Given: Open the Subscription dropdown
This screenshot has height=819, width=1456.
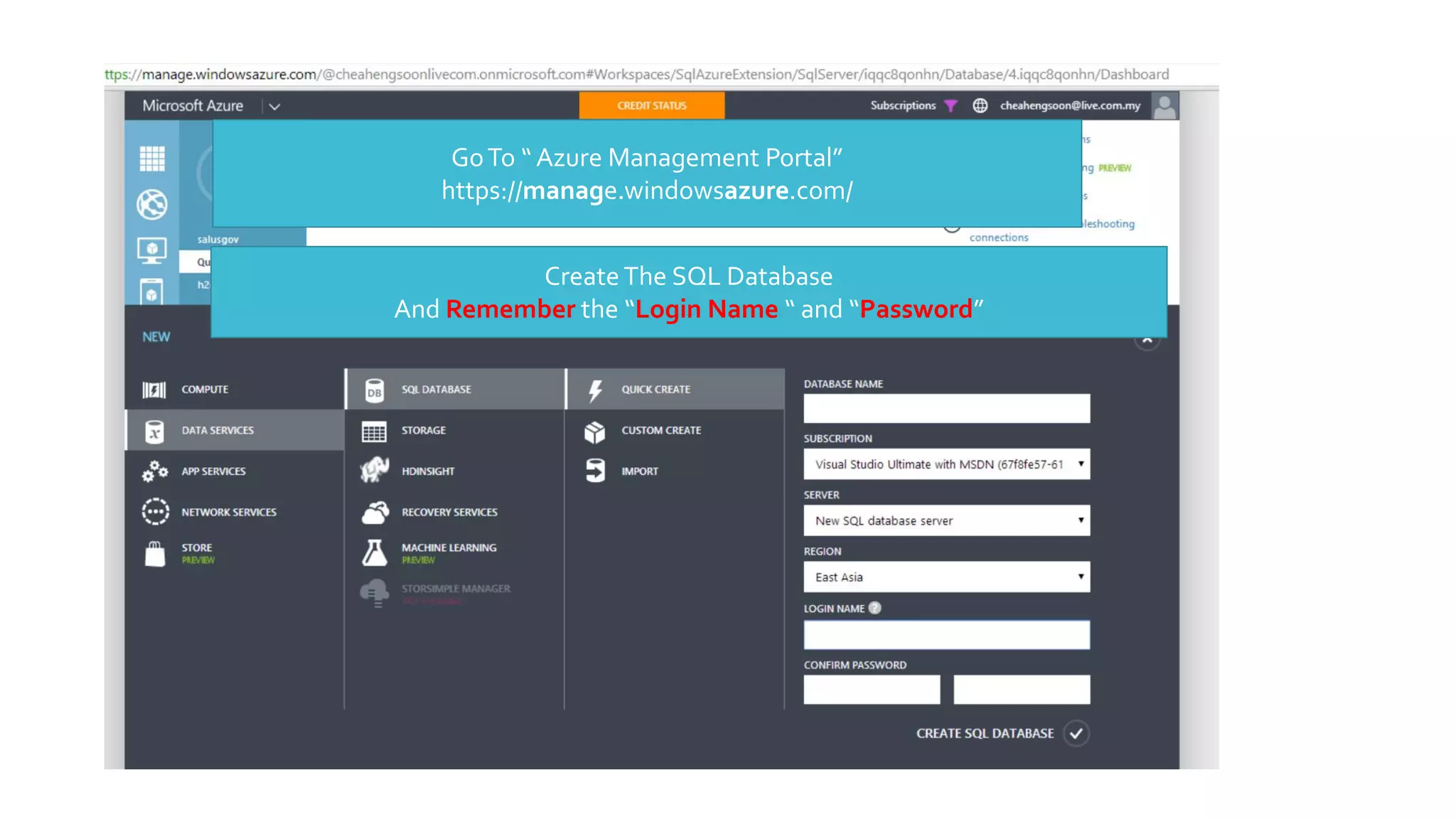Looking at the screenshot, I should click(x=947, y=464).
